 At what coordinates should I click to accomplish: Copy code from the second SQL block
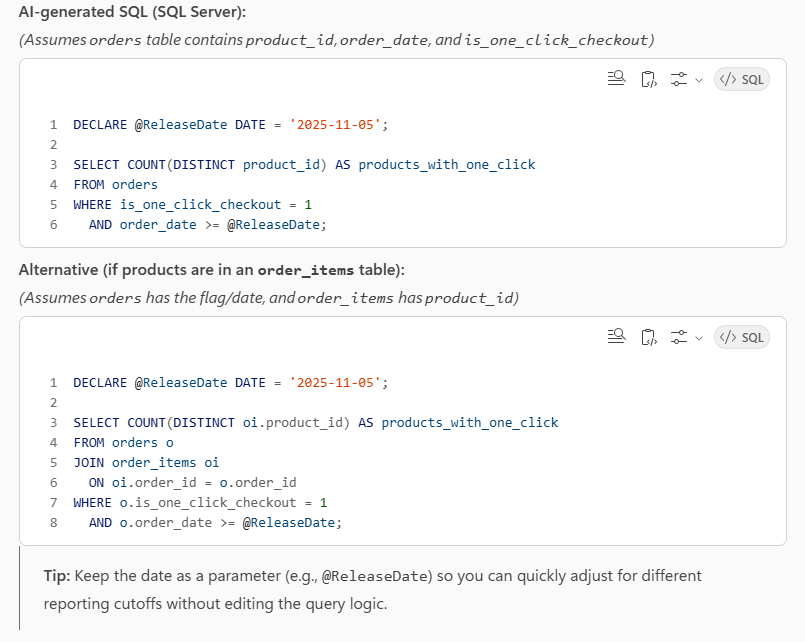click(648, 337)
